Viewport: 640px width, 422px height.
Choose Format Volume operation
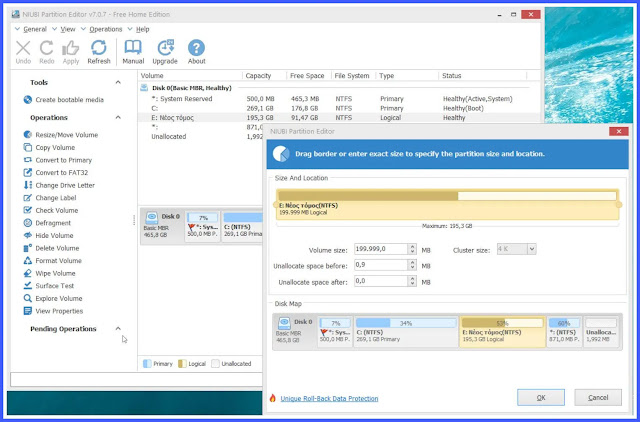coord(53,260)
